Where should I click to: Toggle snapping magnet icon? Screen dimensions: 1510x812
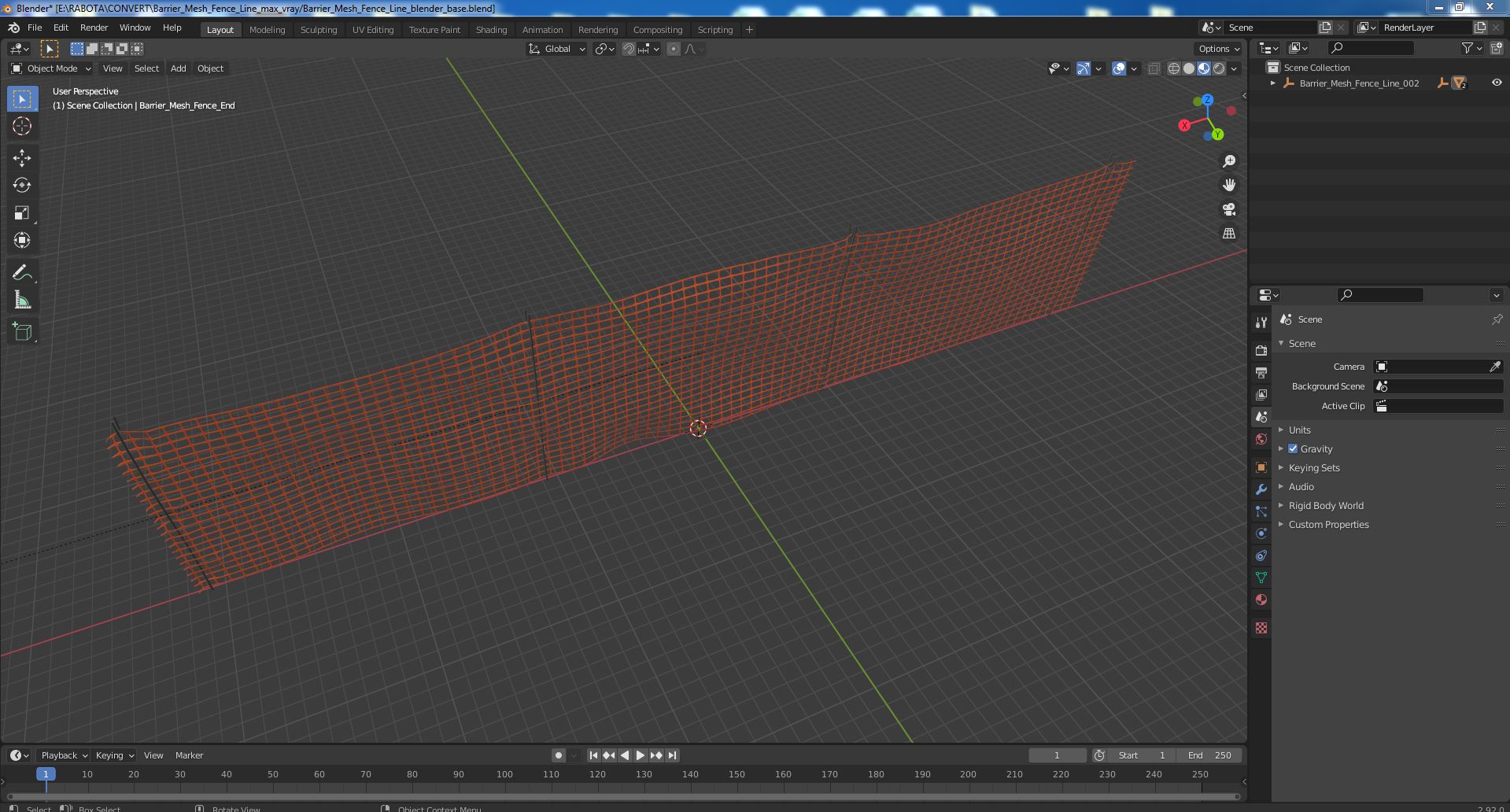pyautogui.click(x=628, y=49)
